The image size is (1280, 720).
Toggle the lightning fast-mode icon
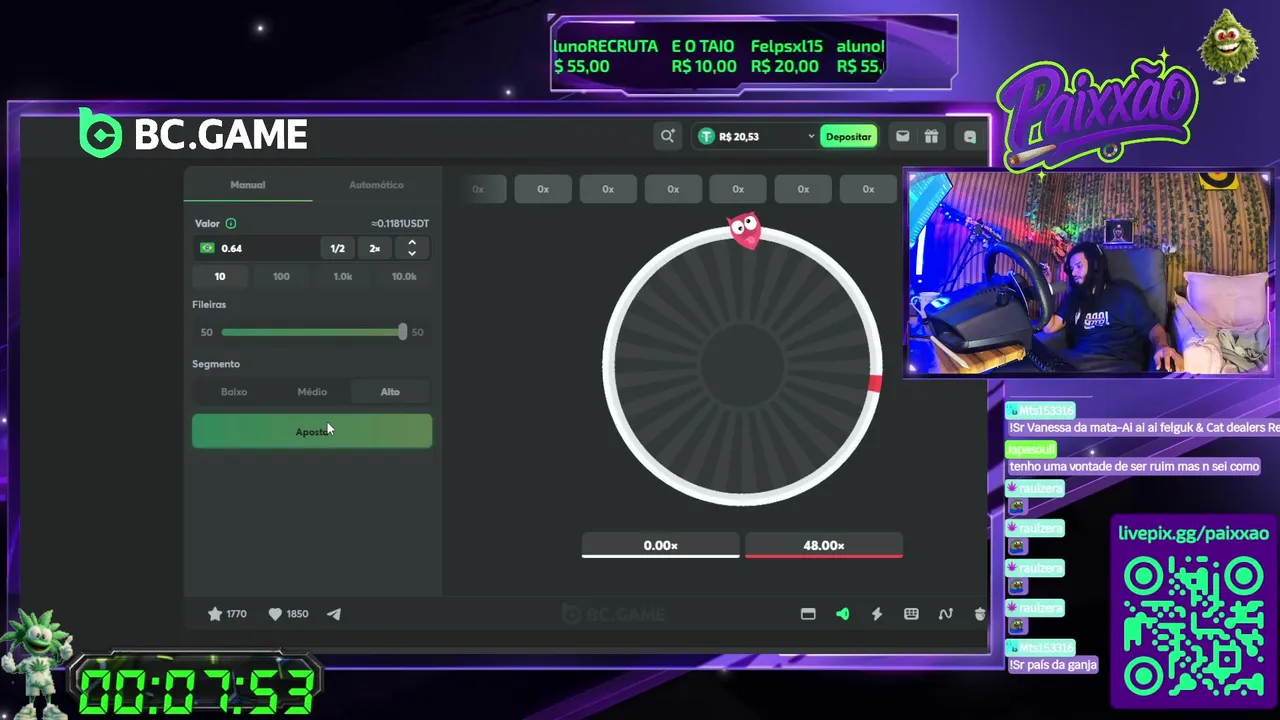click(x=877, y=614)
